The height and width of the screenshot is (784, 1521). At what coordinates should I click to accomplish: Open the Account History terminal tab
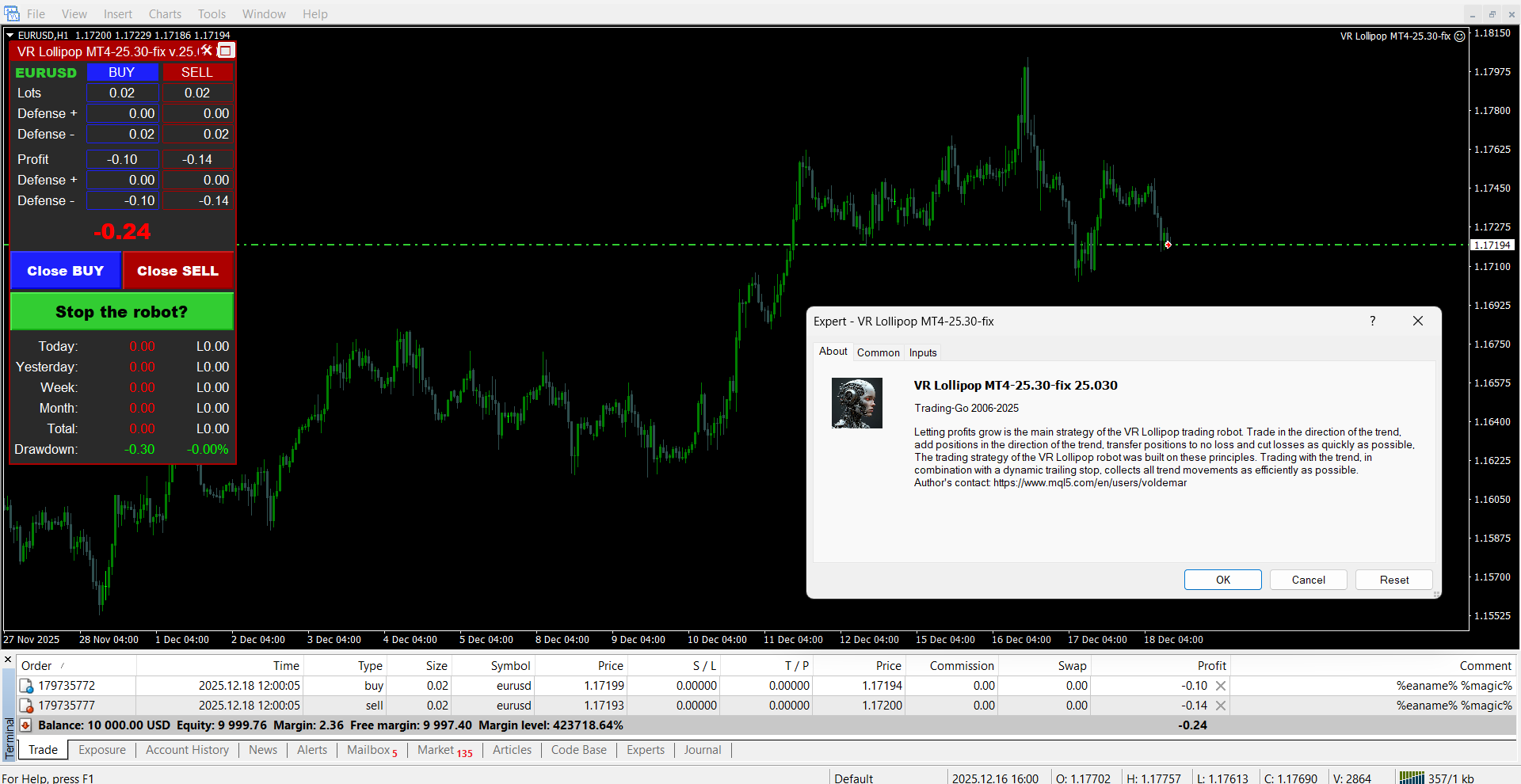tap(187, 750)
